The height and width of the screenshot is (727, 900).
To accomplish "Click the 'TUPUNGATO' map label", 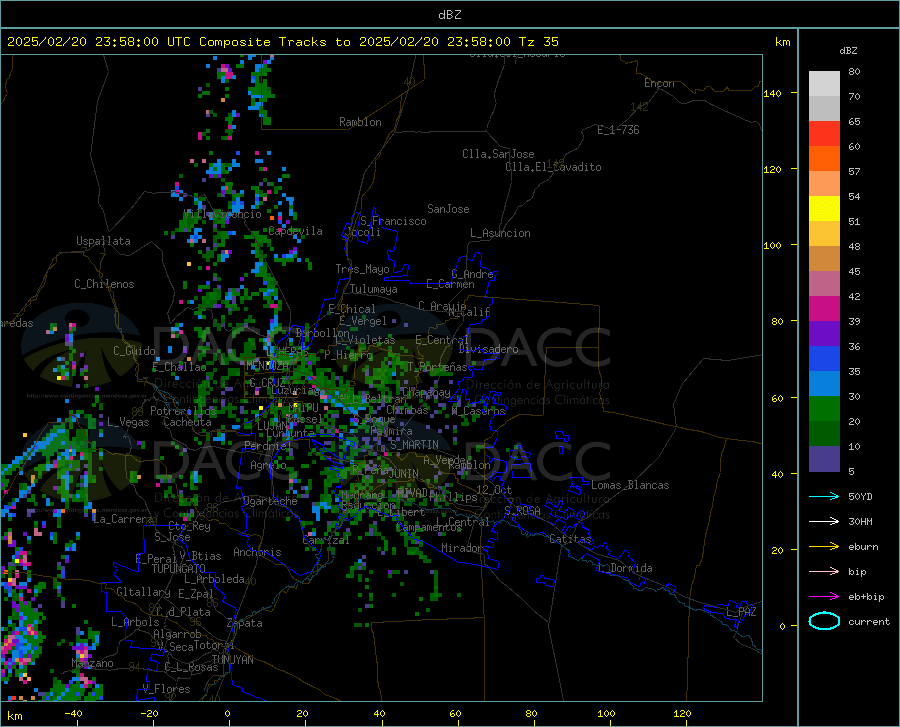I will [x=179, y=569].
